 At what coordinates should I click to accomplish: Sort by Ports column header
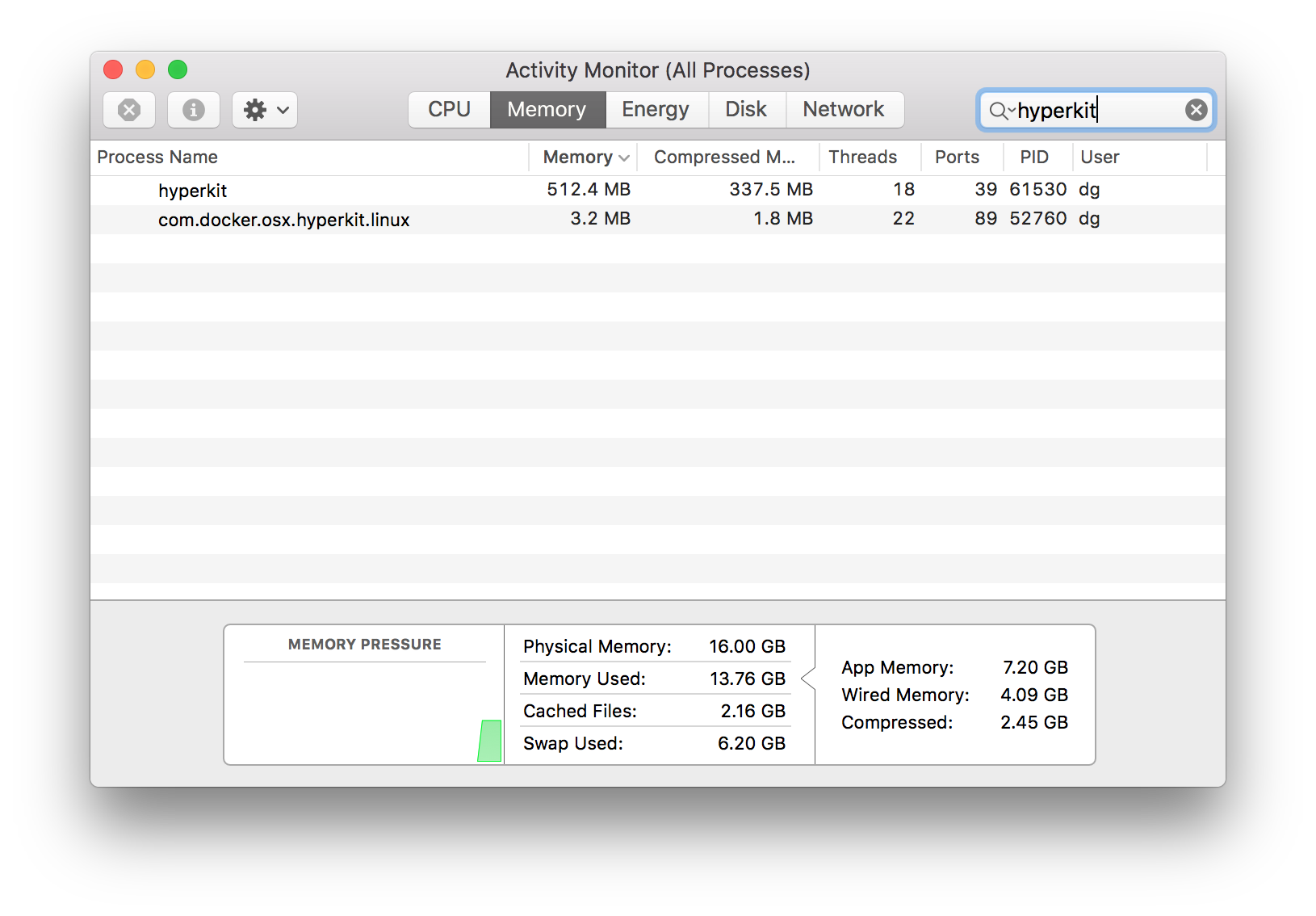click(962, 158)
